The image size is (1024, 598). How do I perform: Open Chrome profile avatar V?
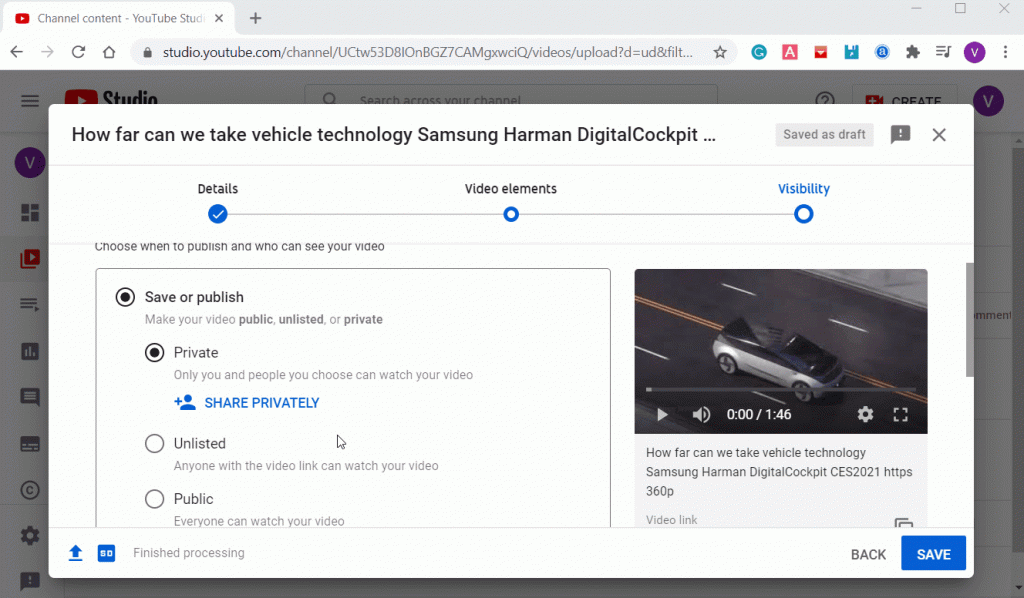[974, 52]
